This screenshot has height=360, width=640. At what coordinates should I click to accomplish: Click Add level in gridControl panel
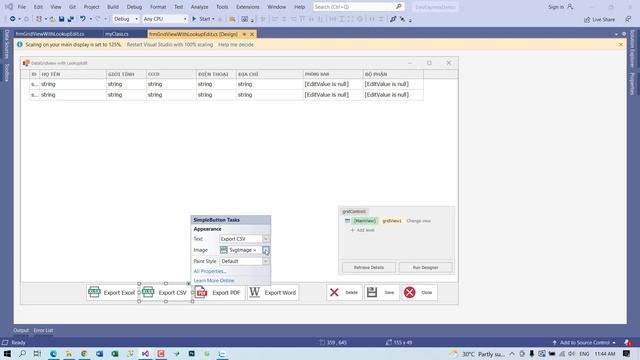tap(362, 230)
